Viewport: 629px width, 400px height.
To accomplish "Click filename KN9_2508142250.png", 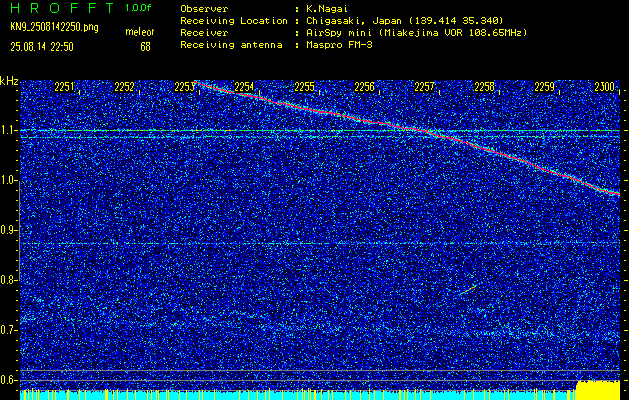I will 54,27.
